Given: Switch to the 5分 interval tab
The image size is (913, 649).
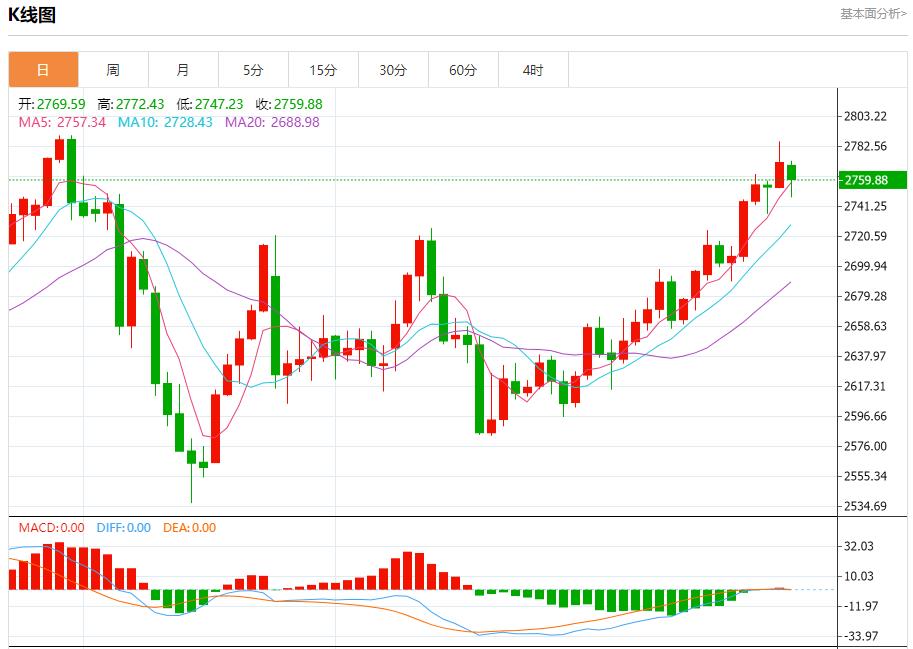Looking at the screenshot, I should click(253, 70).
